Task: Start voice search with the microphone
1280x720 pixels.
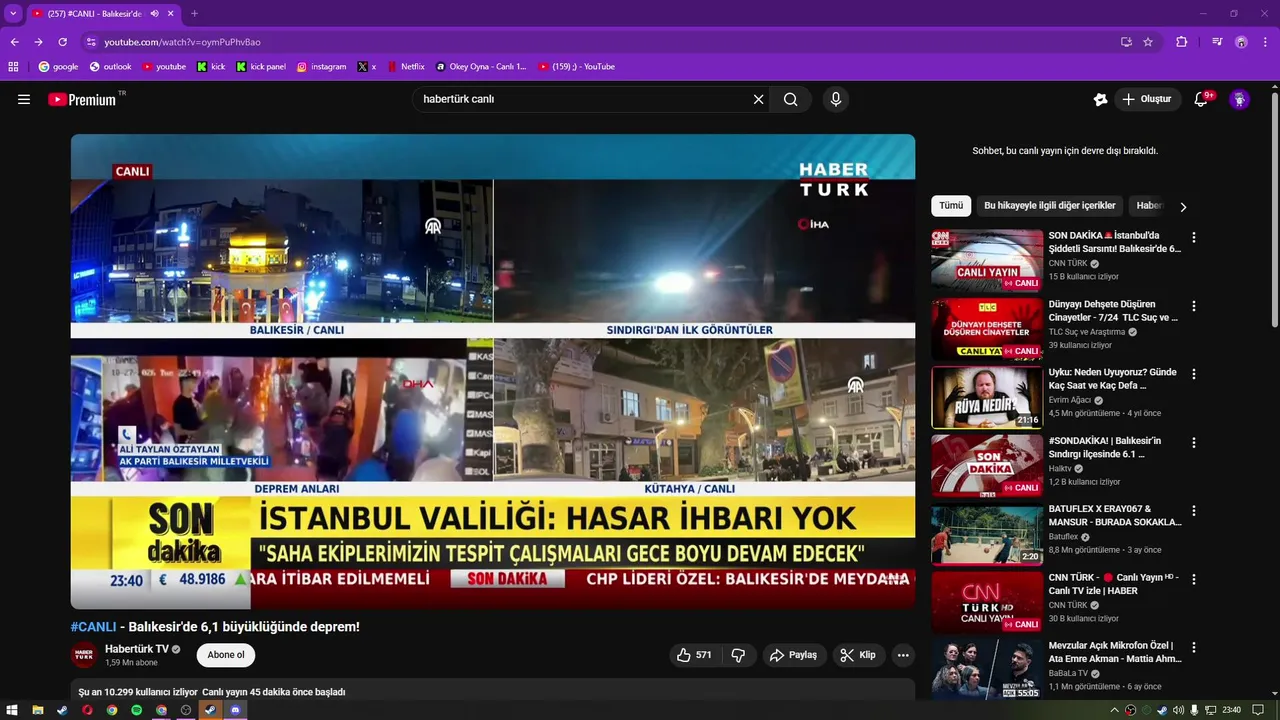Action: (x=836, y=99)
